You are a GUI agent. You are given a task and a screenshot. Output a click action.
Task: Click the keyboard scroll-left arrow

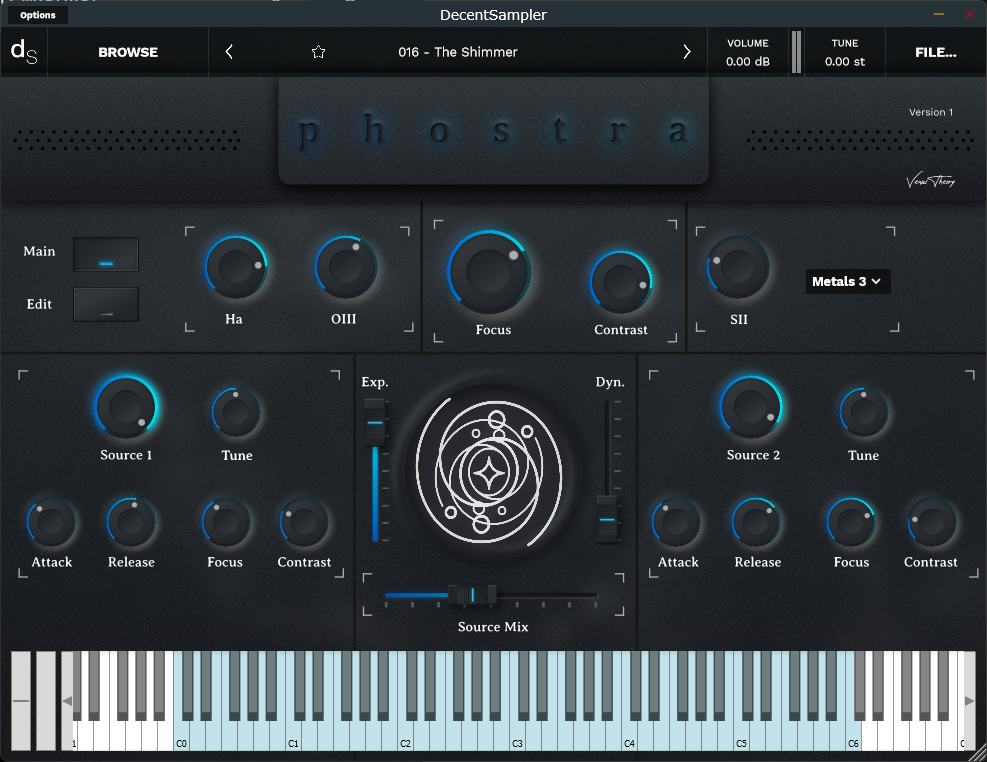pyautogui.click(x=67, y=701)
